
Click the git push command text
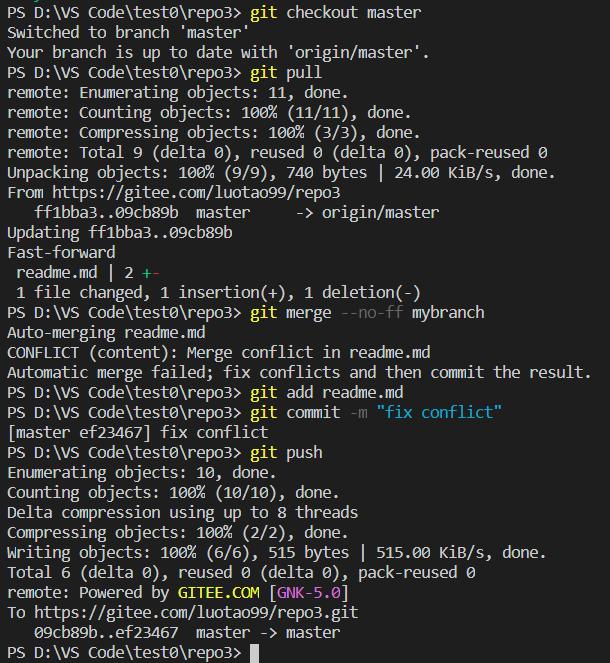[287, 452]
